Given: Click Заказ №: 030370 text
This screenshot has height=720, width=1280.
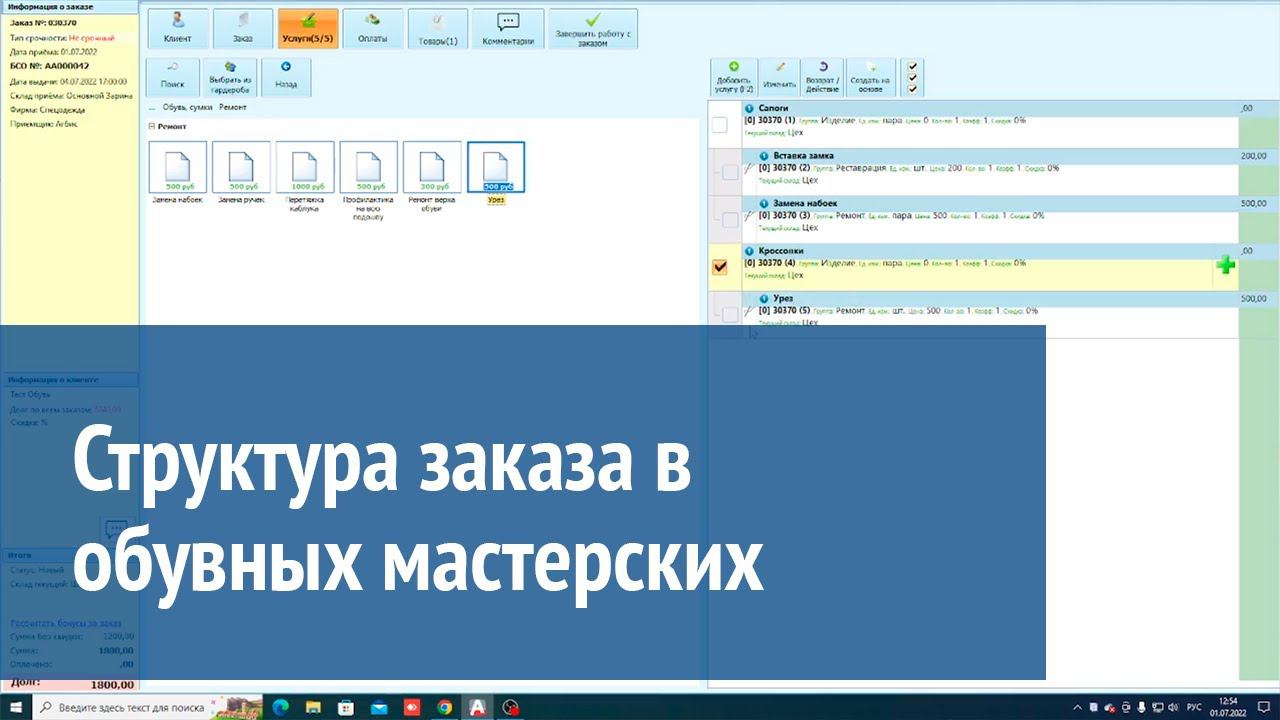Looking at the screenshot, I should tap(43, 23).
